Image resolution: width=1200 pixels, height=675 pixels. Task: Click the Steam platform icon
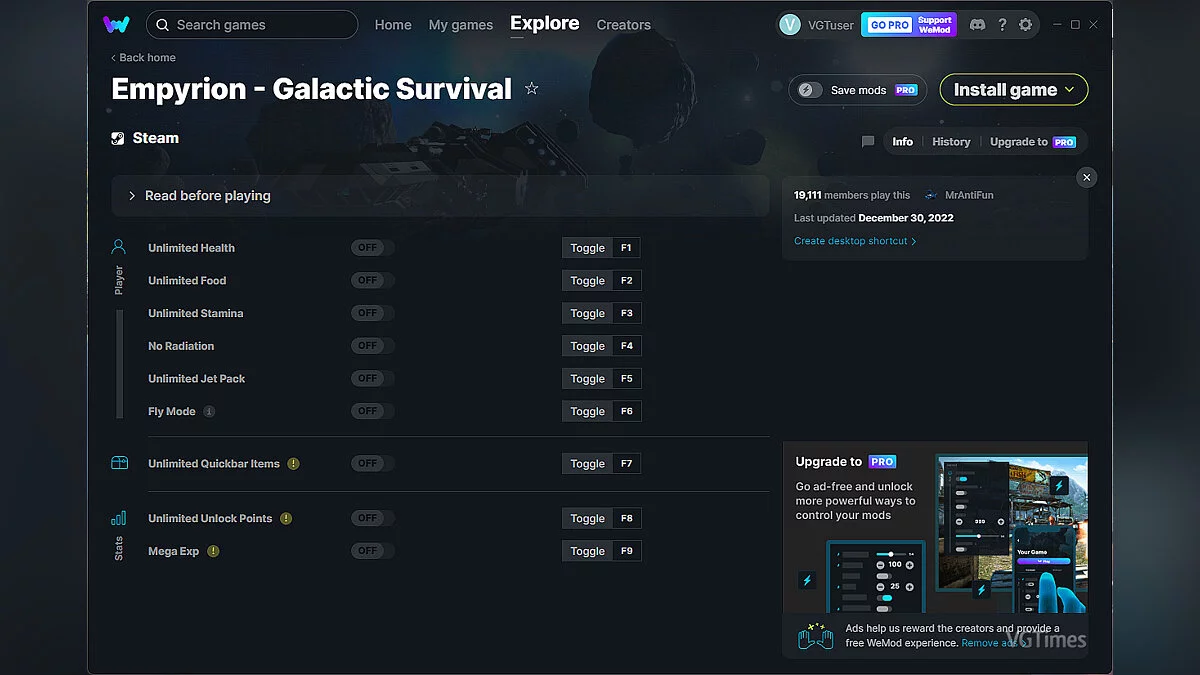coord(118,139)
